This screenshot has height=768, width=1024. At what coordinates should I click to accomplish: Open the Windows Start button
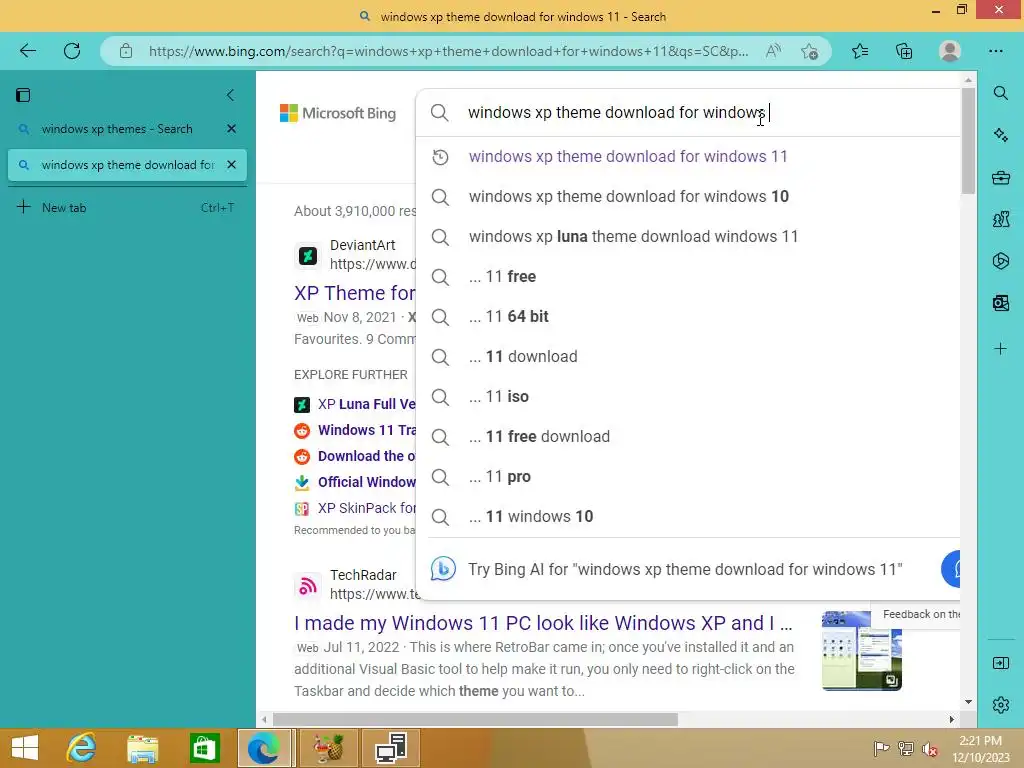[25, 748]
